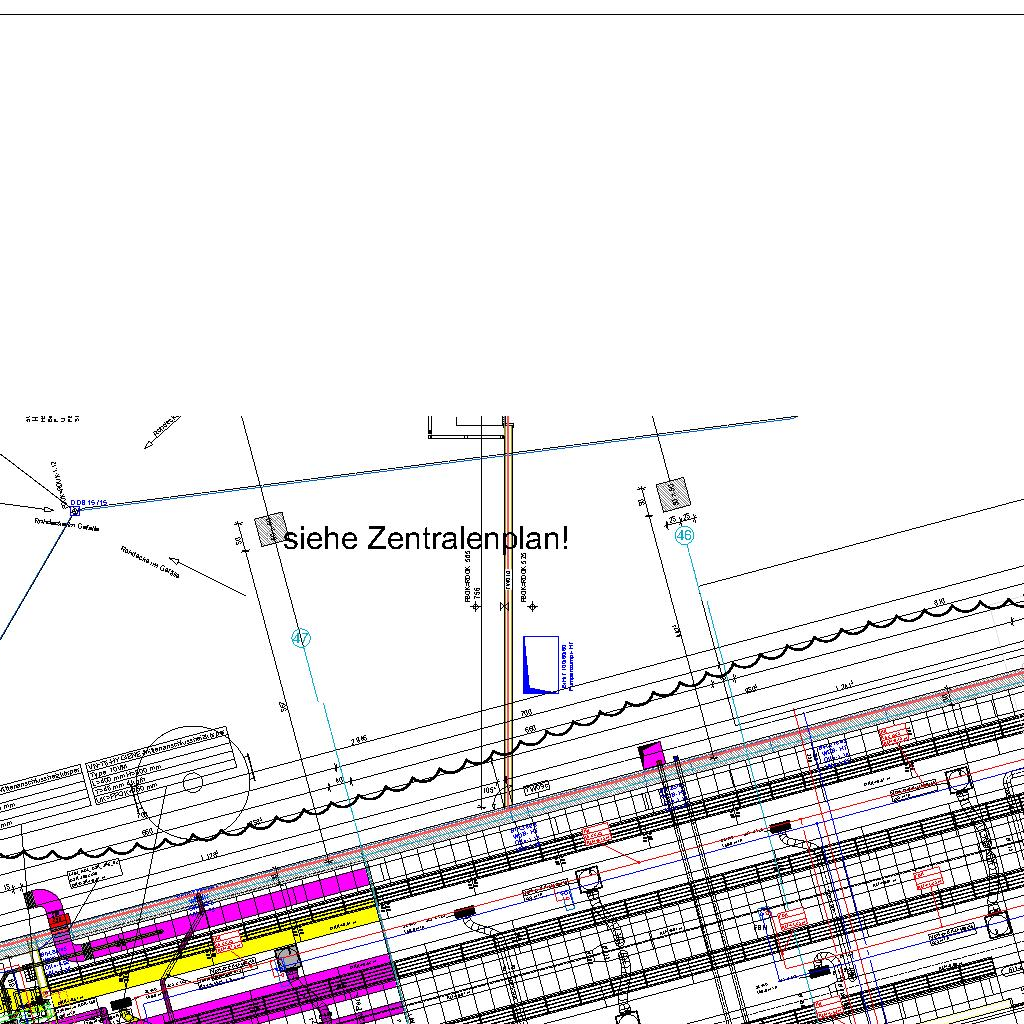Click the blue DDB 15/15 node symbol
This screenshot has width=1024, height=1024.
pos(75,510)
